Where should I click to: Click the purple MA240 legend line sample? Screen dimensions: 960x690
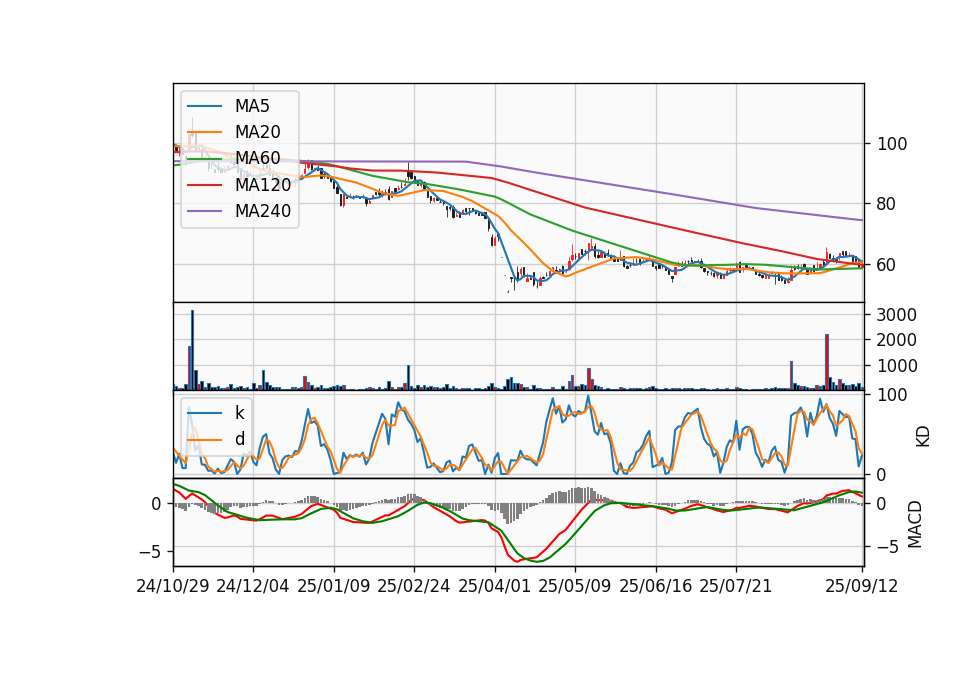(204, 211)
